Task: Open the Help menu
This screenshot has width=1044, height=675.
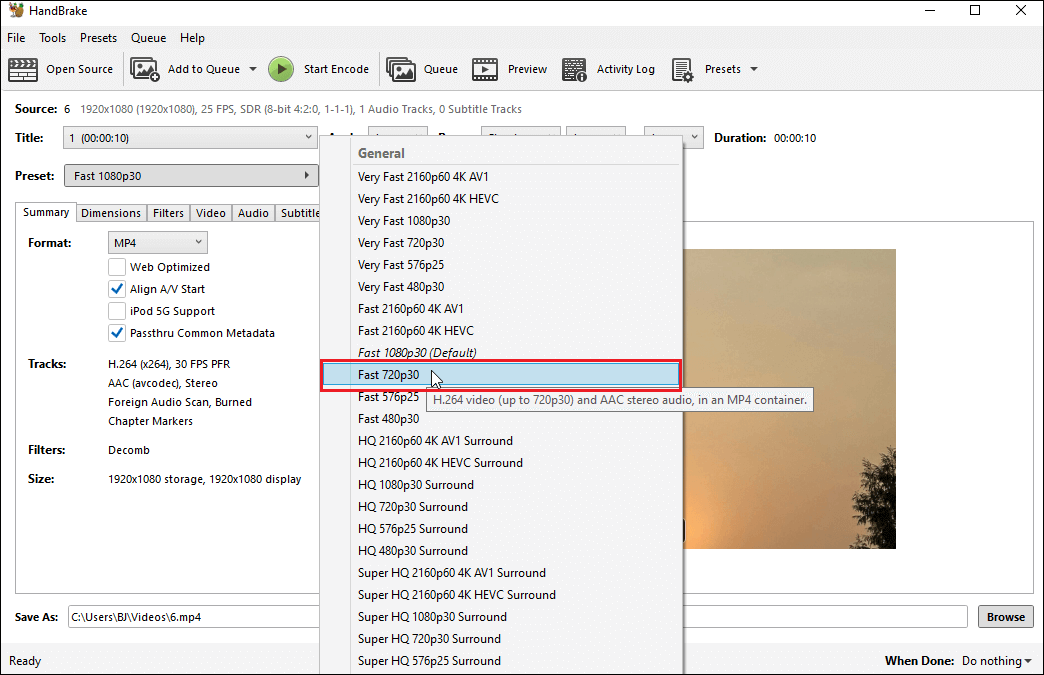Action: pyautogui.click(x=192, y=38)
